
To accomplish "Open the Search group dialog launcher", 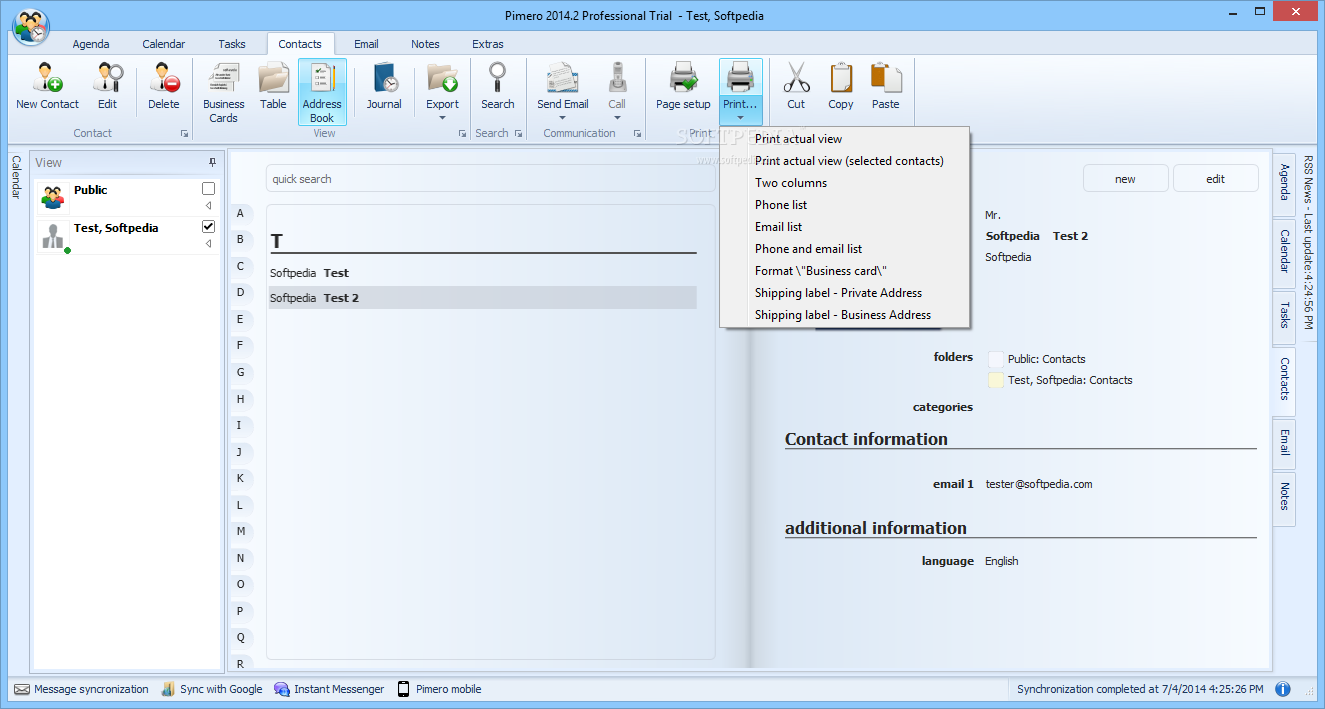I will (x=518, y=133).
